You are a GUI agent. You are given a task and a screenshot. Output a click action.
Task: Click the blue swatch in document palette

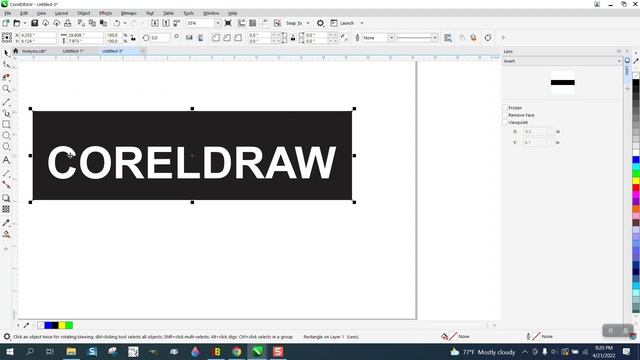pyautogui.click(x=48, y=325)
